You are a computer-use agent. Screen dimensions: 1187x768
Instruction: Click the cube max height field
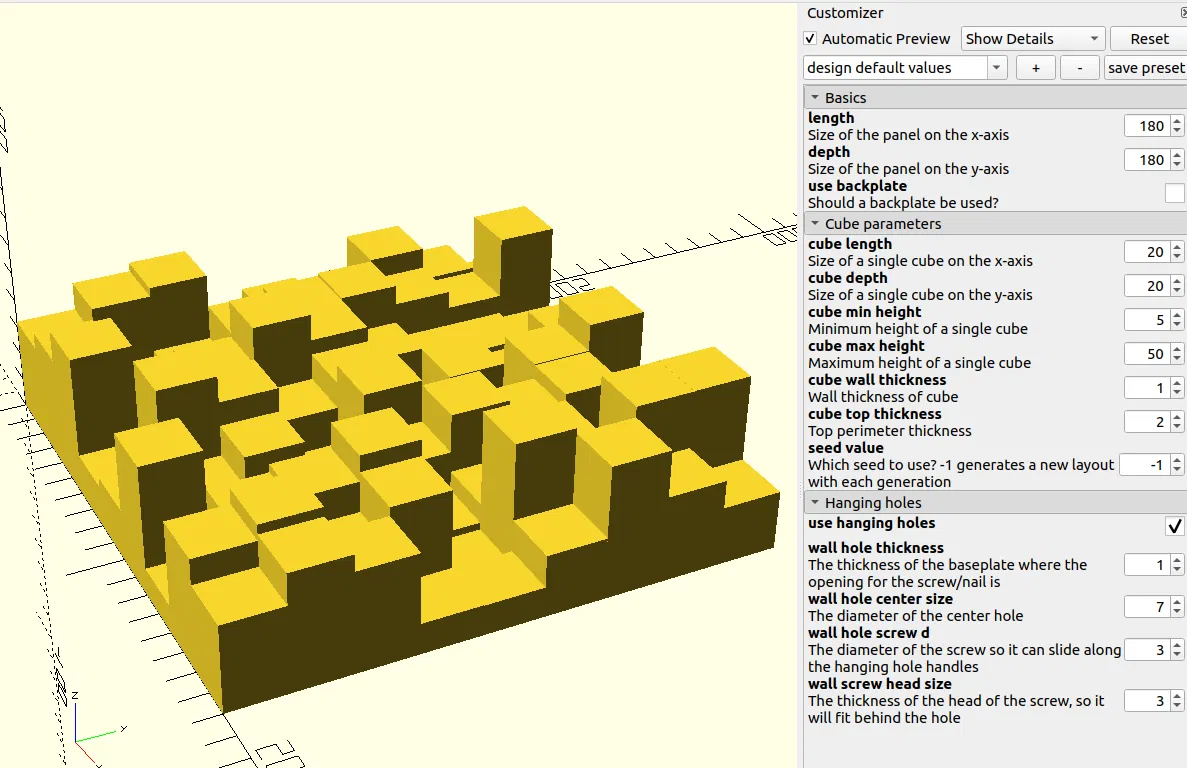(x=1146, y=354)
